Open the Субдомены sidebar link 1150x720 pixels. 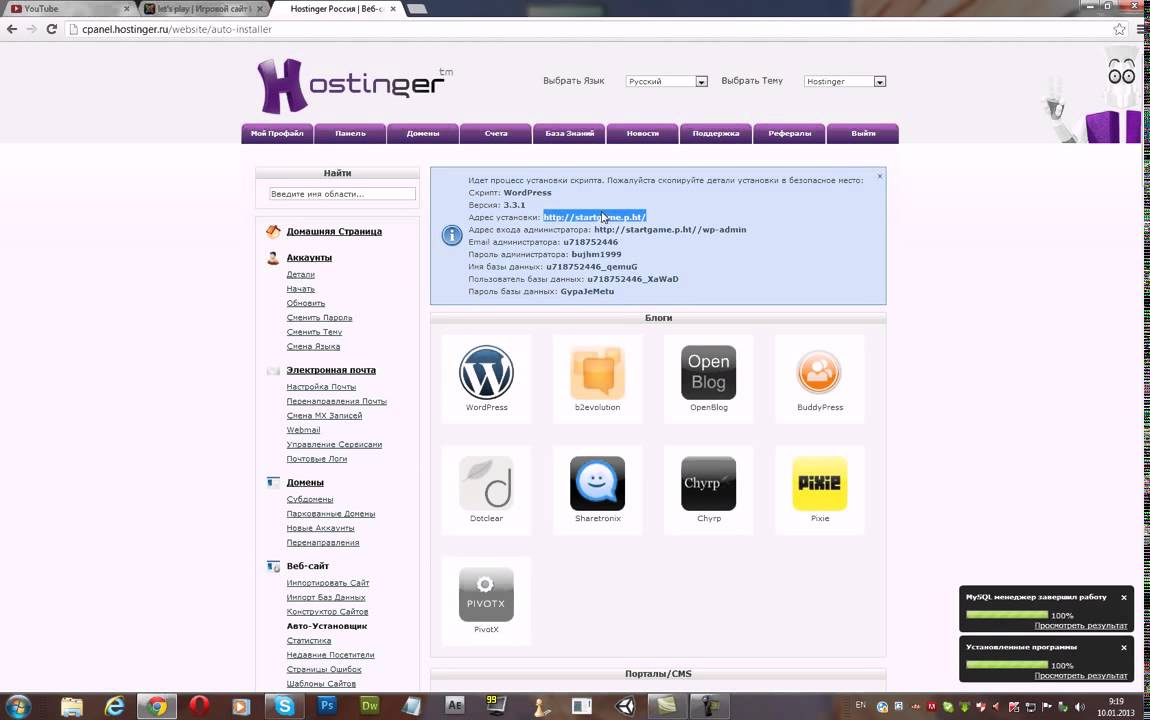[310, 499]
